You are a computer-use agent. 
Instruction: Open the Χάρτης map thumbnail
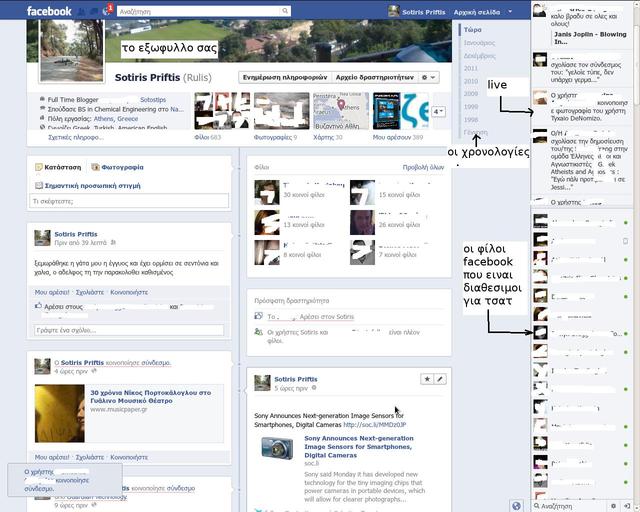point(341,111)
